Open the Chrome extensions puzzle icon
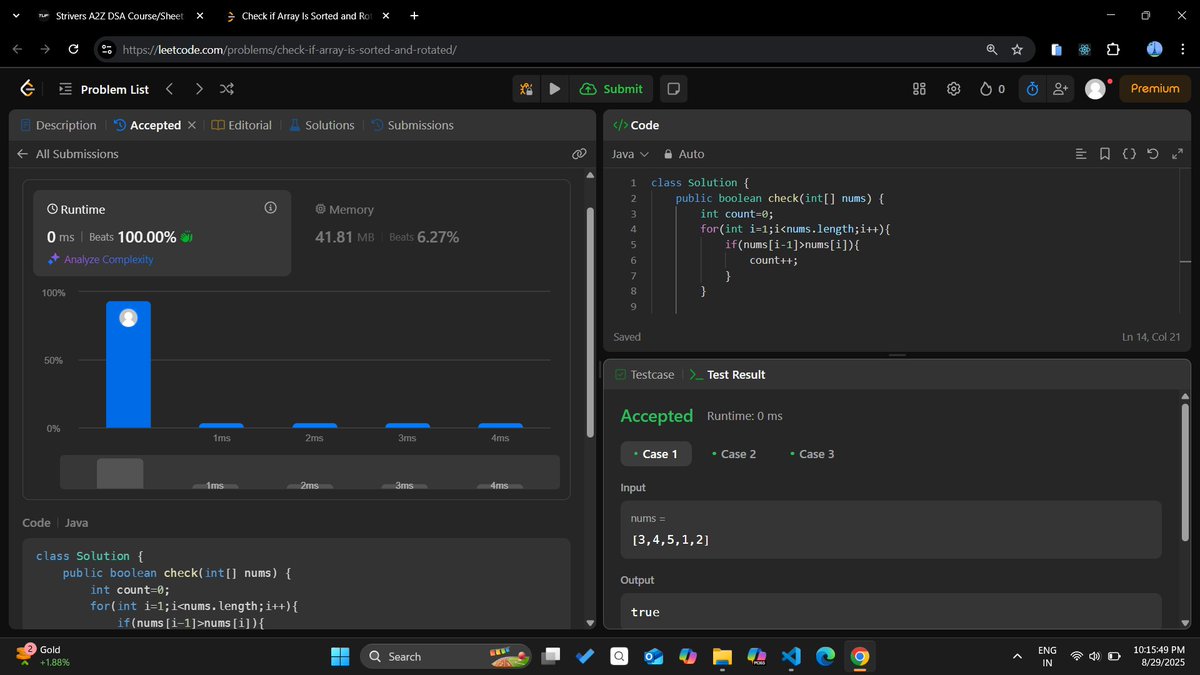Viewport: 1200px width, 675px height. (x=1113, y=49)
